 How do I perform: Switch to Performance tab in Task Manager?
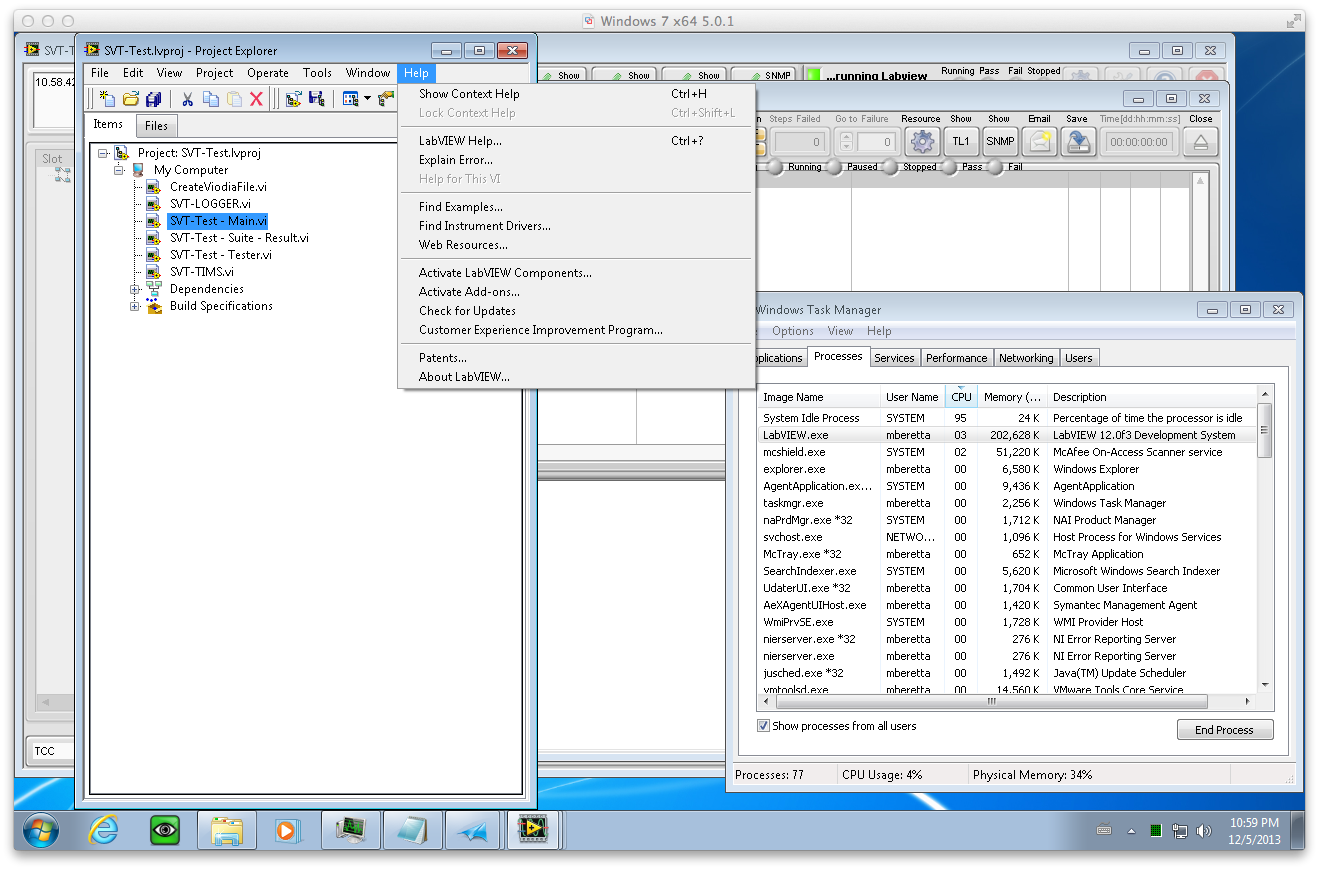956,358
